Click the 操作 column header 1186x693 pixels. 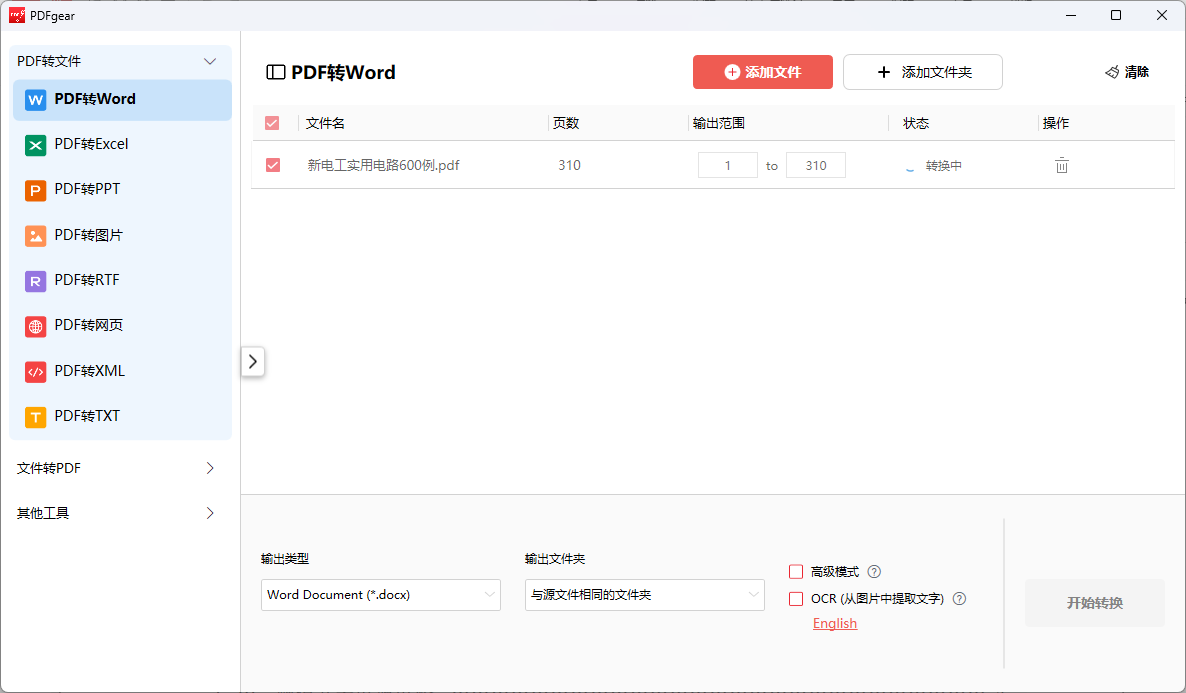tap(1056, 123)
